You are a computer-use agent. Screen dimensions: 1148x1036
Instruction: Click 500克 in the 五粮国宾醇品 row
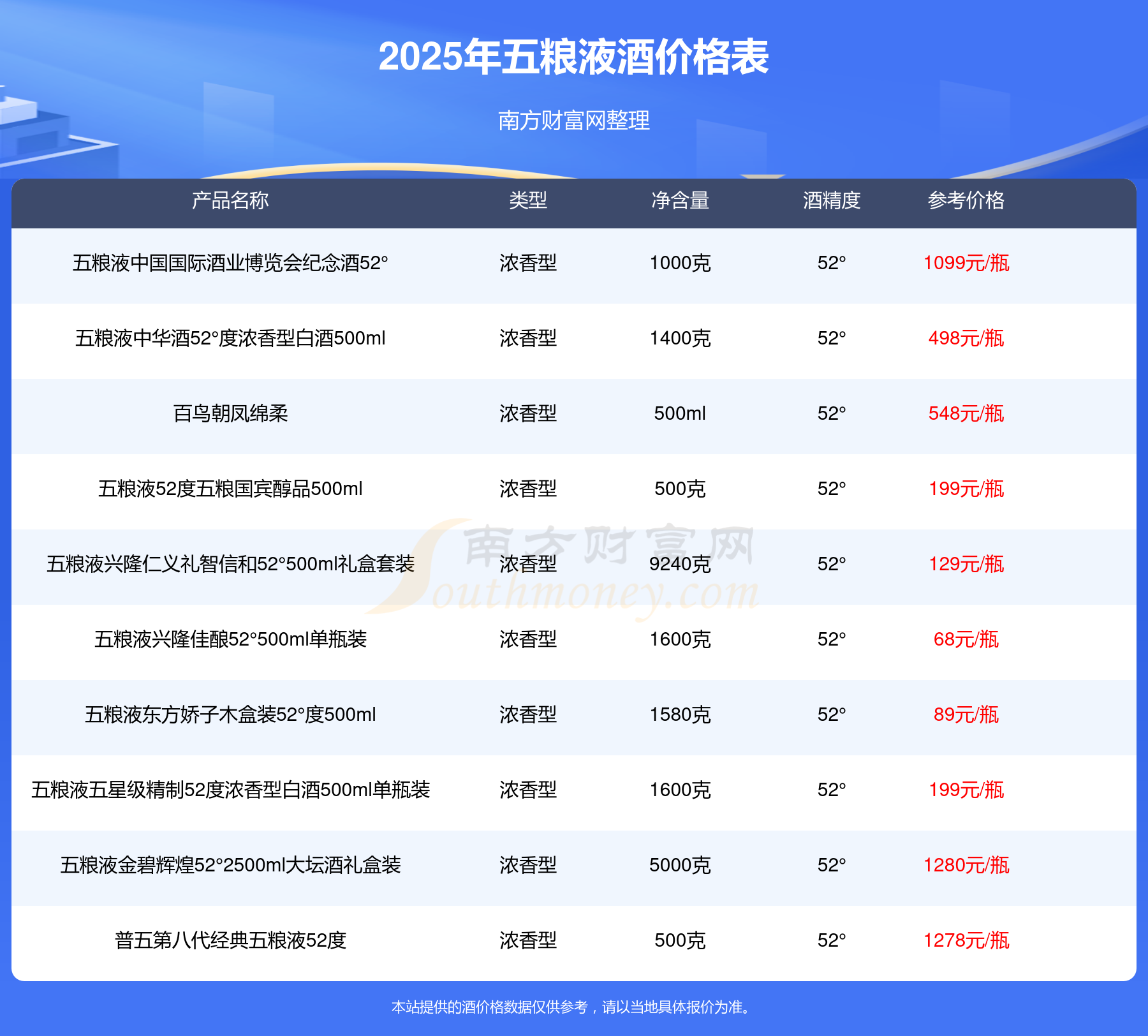point(680,489)
